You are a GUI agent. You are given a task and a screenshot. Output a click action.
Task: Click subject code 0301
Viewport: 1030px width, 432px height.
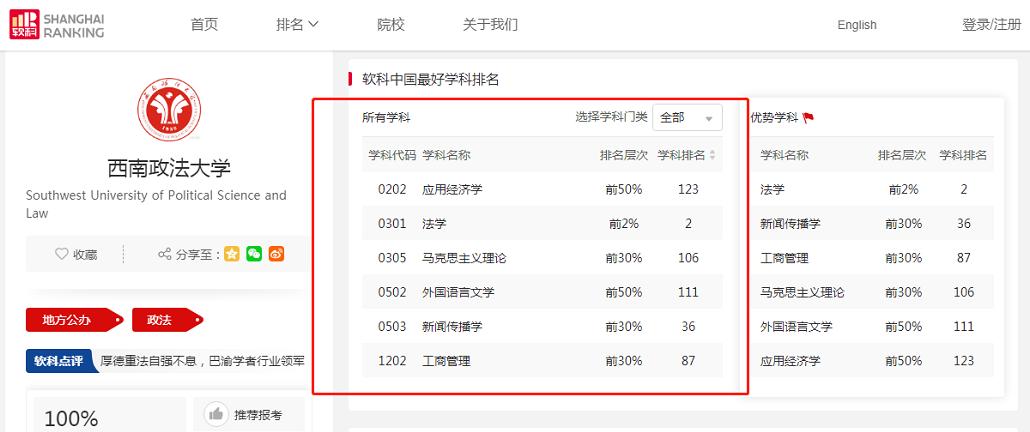392,224
